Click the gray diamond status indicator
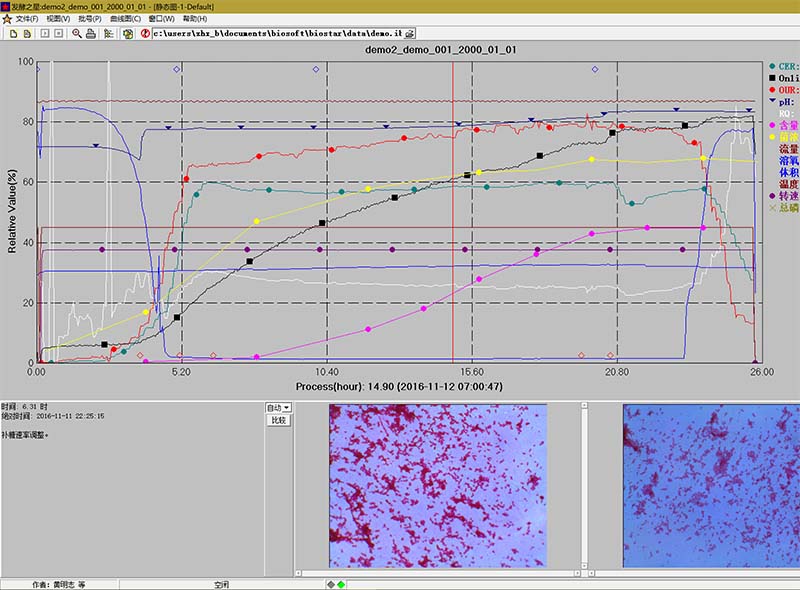The image size is (800, 590). point(329,584)
